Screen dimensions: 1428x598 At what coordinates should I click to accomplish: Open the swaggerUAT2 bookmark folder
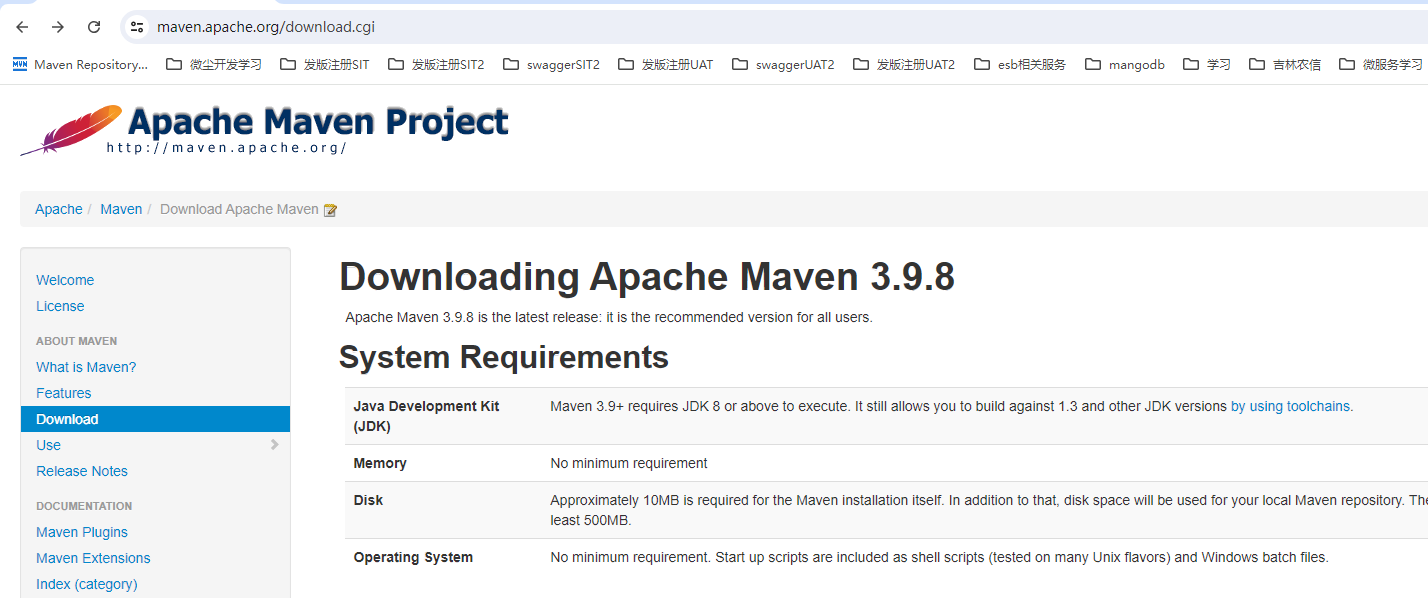coord(783,64)
